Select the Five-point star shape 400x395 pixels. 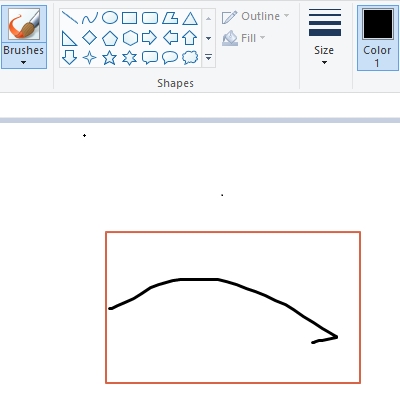[x=109, y=57]
